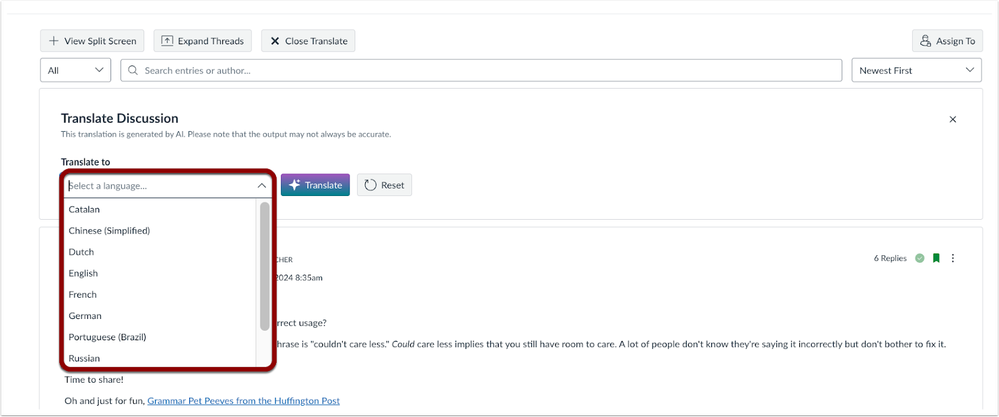Choose Dutch in the language list
Image resolution: width=999 pixels, height=417 pixels.
pos(83,252)
